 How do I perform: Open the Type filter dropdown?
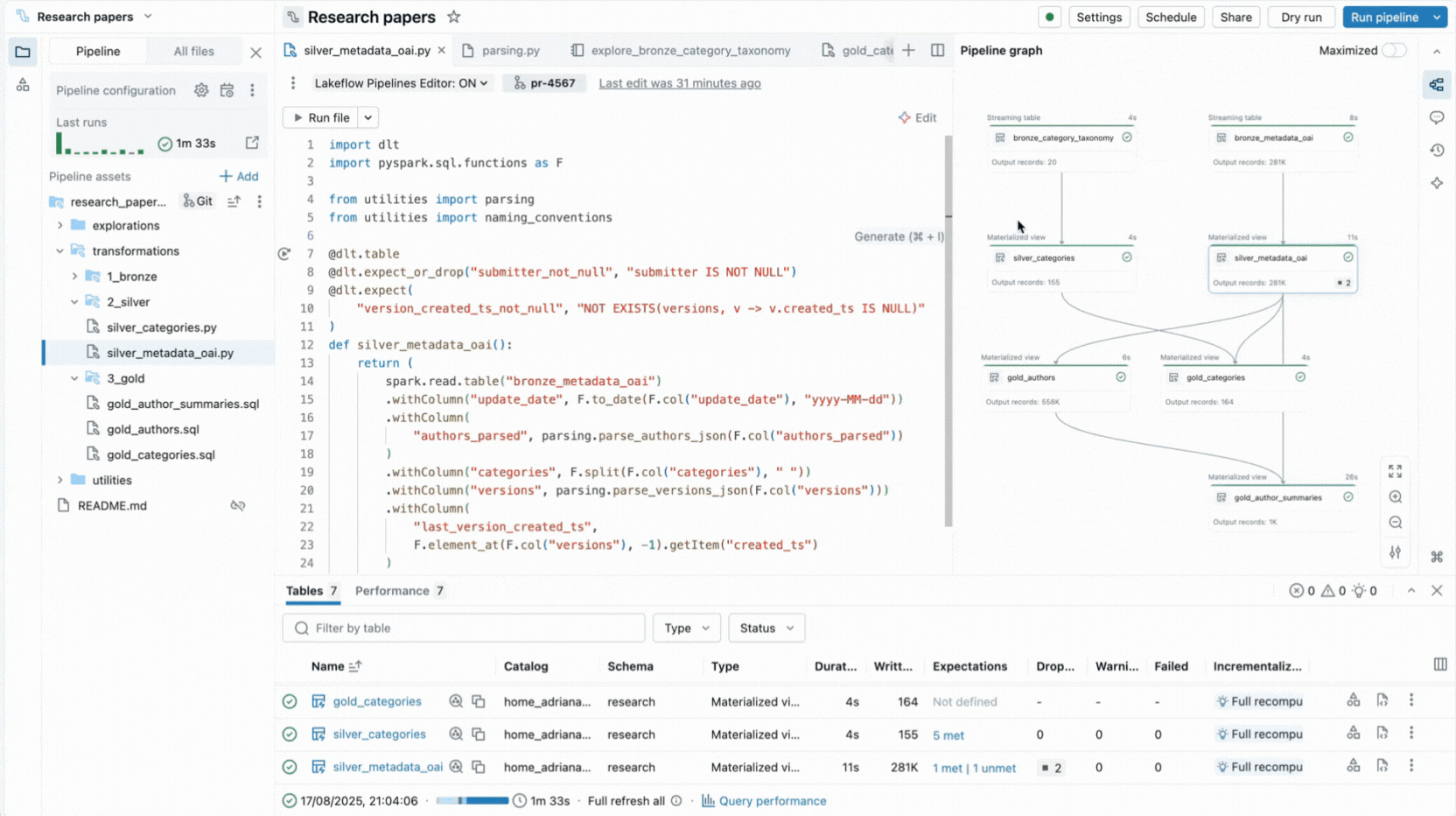coord(686,628)
